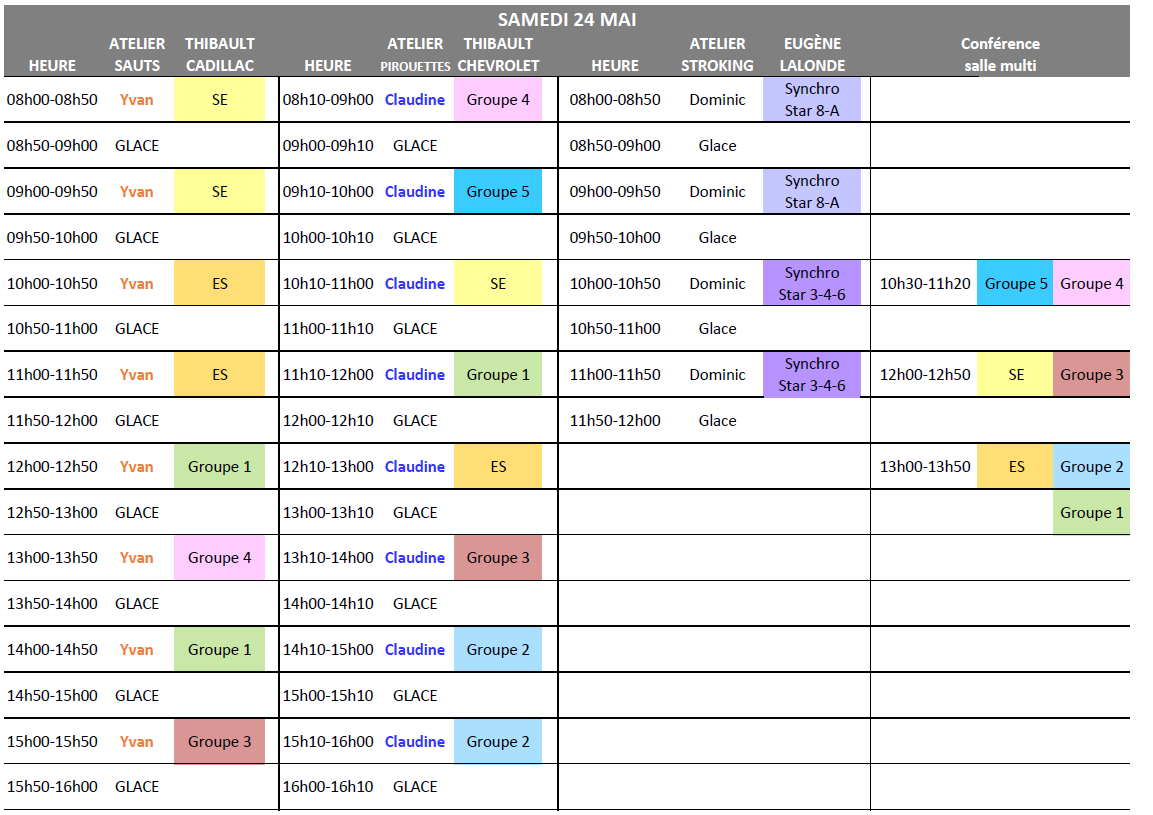
Task: Select the pink Groupe 4 cell beside 08h10-09h00
Action: tap(498, 100)
